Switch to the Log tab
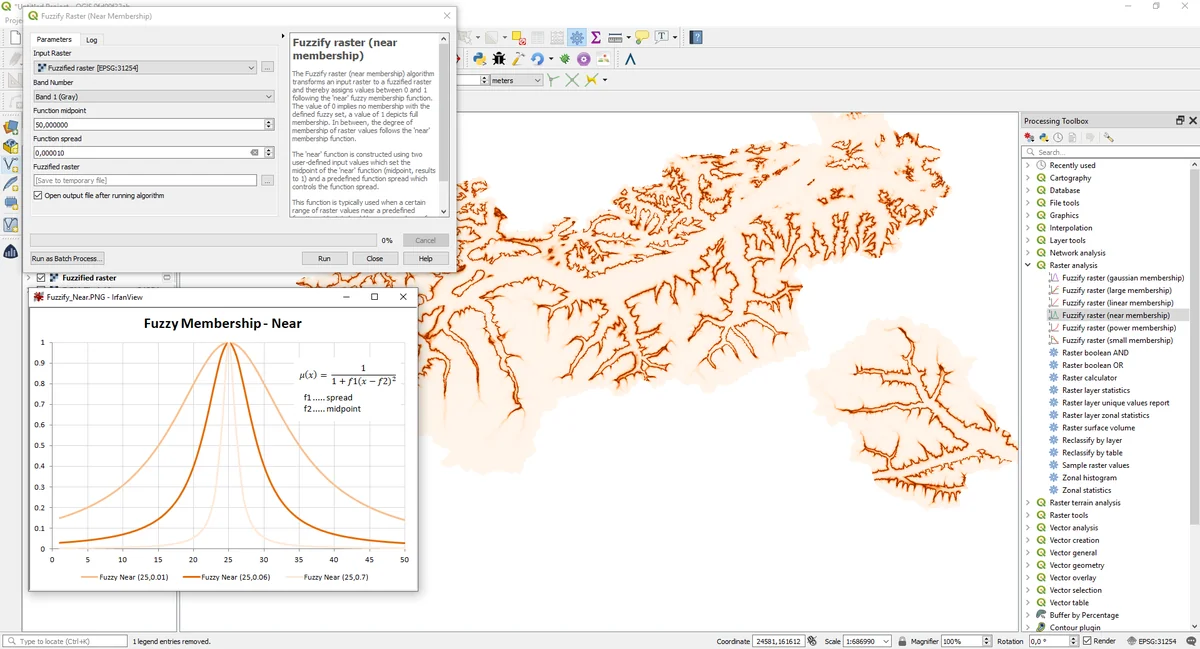The height and width of the screenshot is (649, 1200). point(91,40)
